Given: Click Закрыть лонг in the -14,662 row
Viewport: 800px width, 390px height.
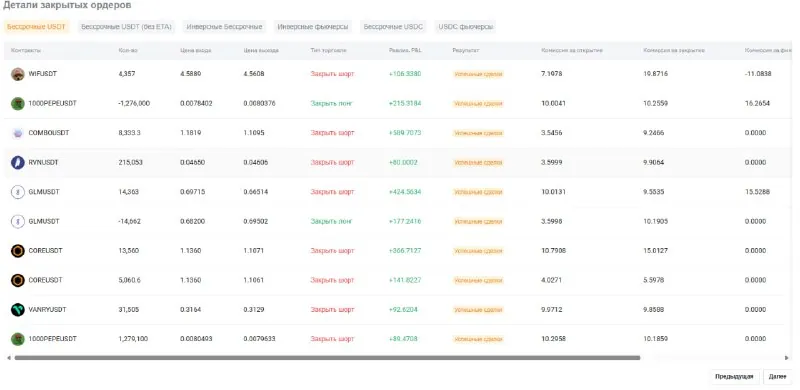Looking at the screenshot, I should 331,222.
